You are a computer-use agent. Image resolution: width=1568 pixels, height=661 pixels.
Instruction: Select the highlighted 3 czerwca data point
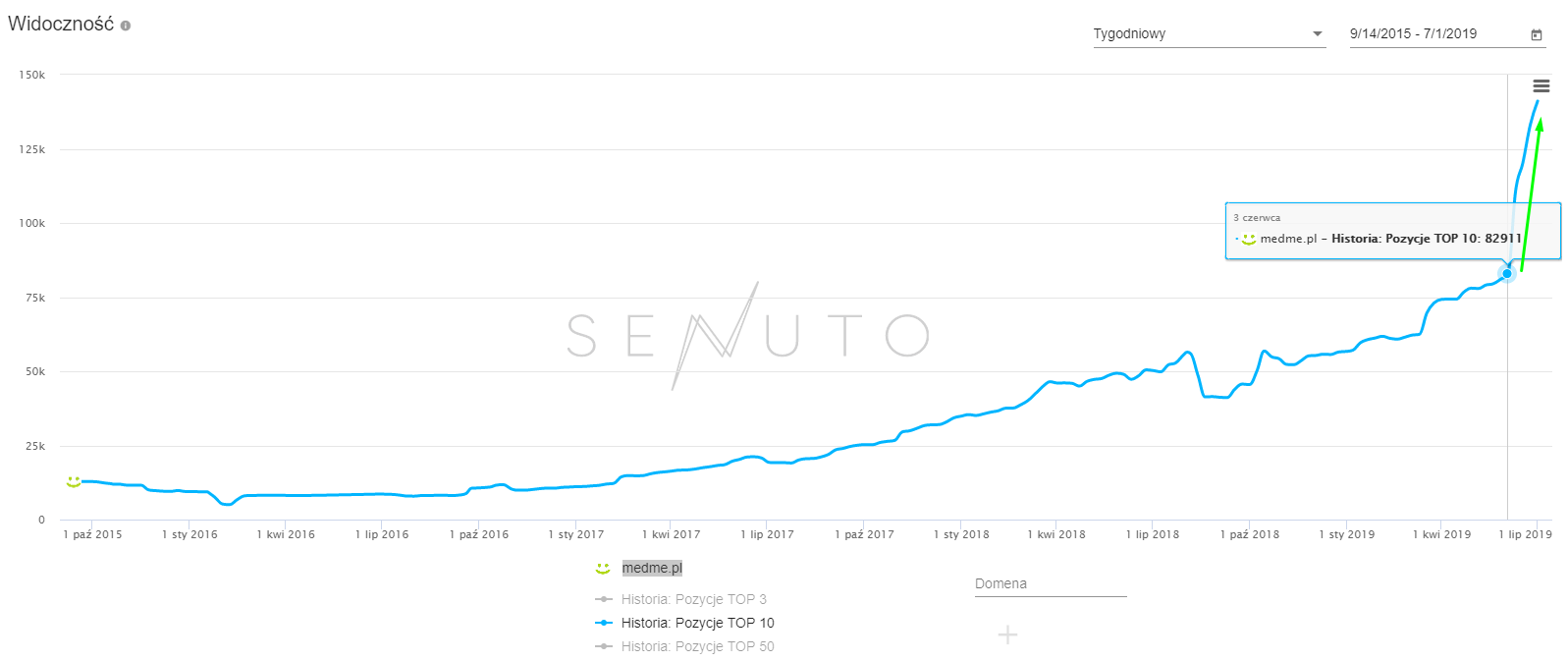[1507, 274]
